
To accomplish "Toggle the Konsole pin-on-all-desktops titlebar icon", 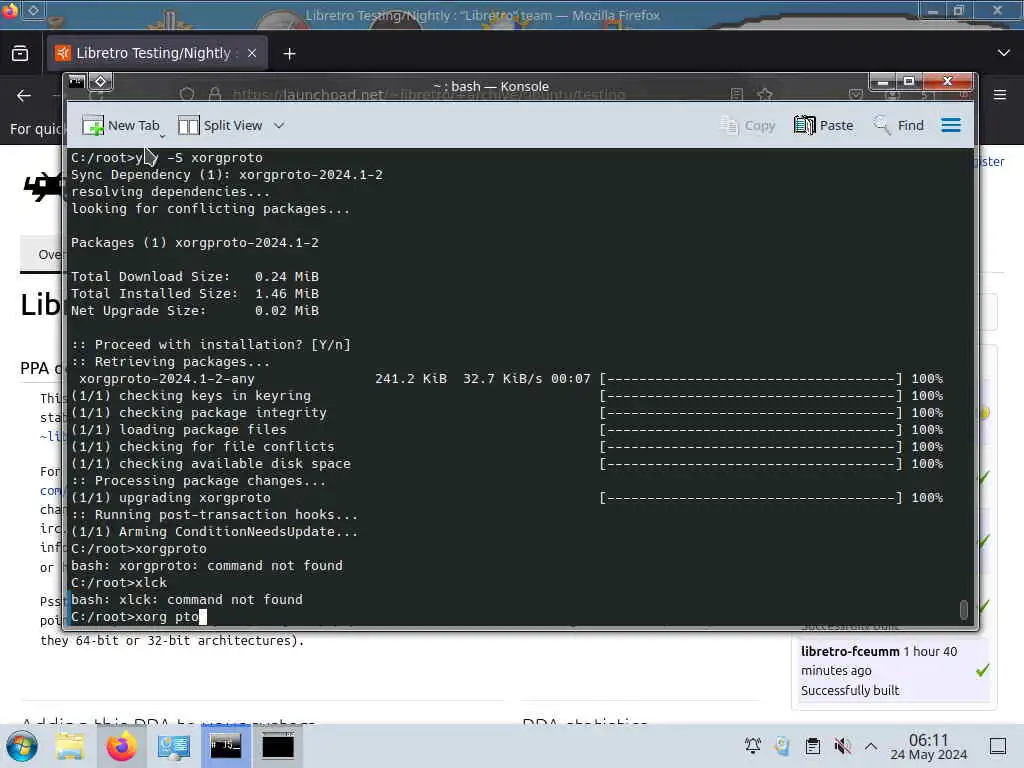I will (101, 82).
